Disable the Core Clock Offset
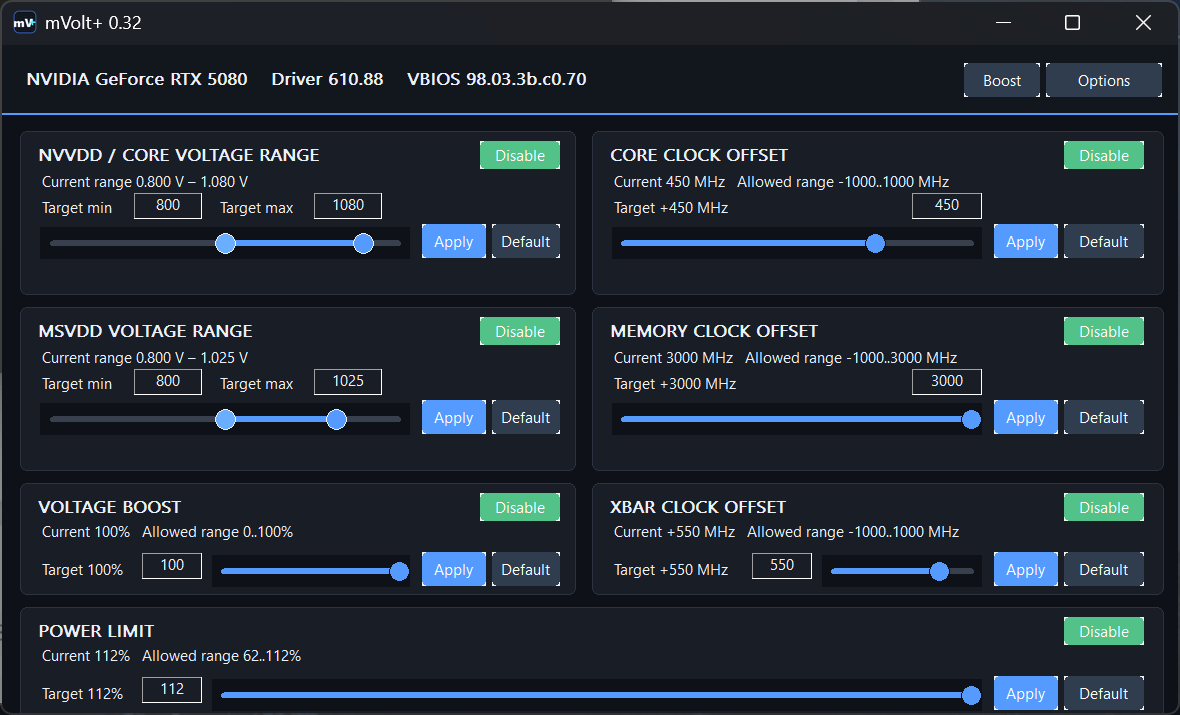This screenshot has height=715, width=1180. [x=1104, y=155]
